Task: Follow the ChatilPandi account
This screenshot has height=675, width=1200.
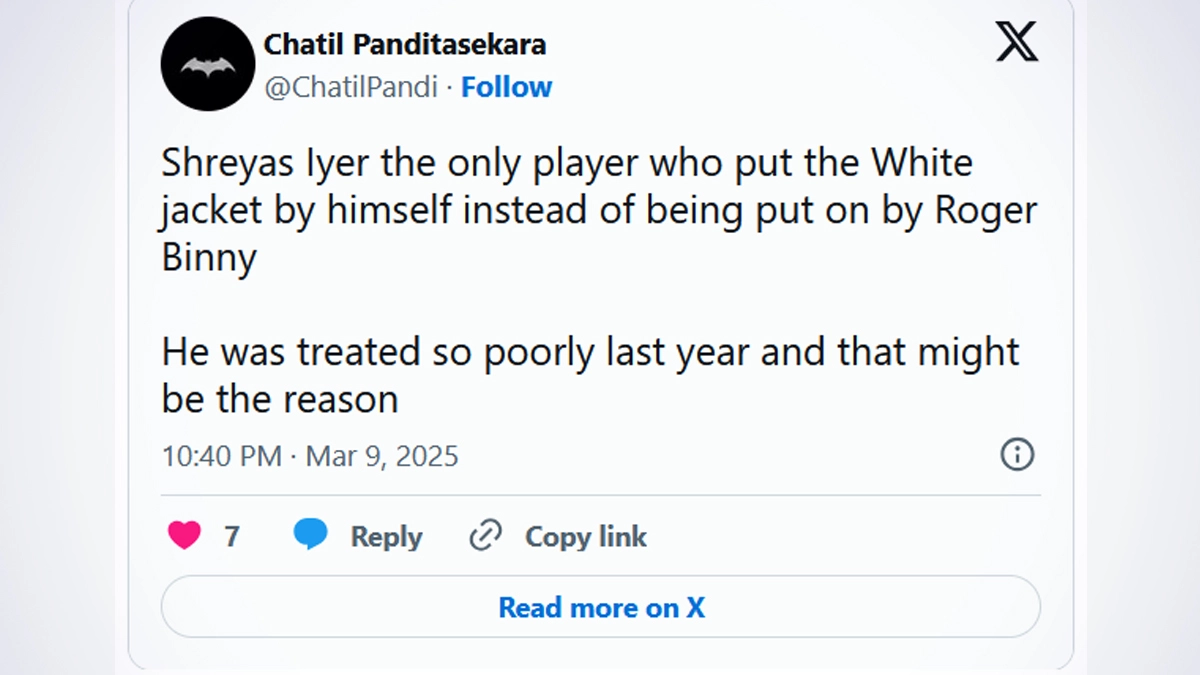Action: pos(506,88)
